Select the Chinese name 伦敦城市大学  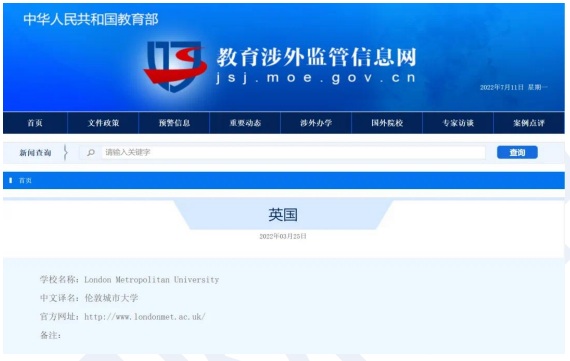click(x=111, y=298)
